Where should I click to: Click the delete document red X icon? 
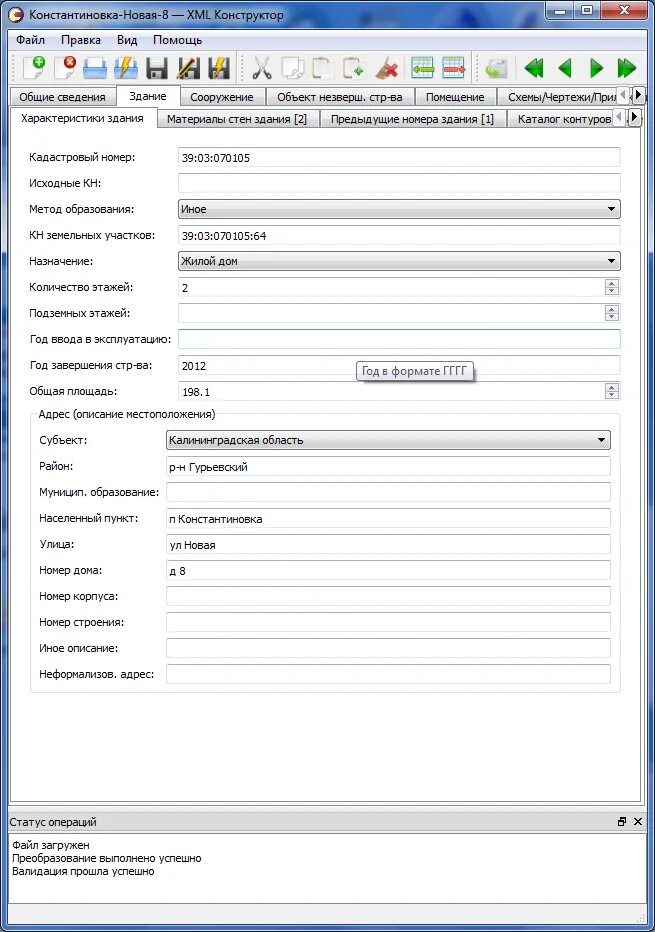click(64, 68)
